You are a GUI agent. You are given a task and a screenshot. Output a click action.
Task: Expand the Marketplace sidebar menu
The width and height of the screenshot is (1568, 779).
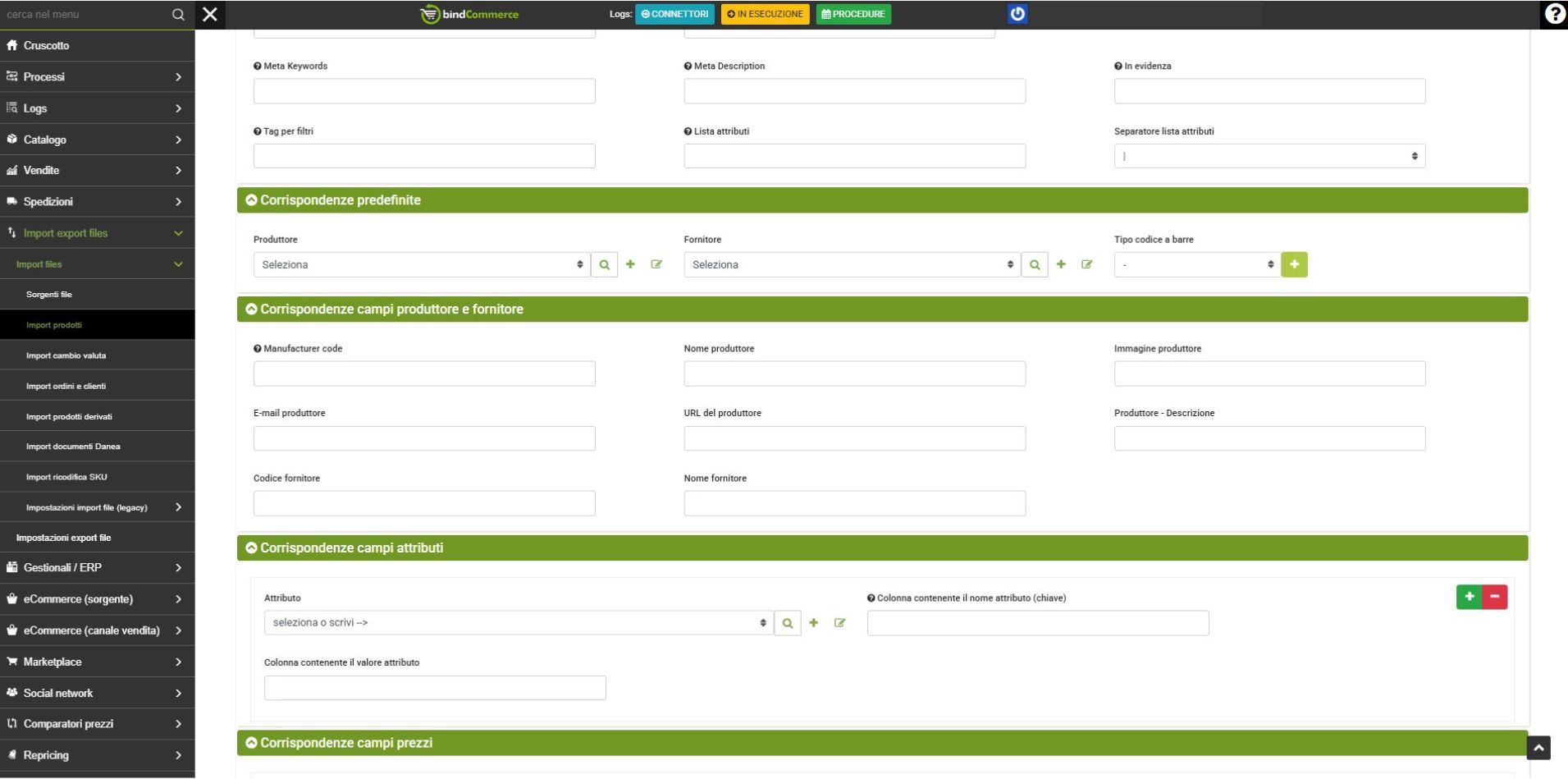pyautogui.click(x=97, y=662)
